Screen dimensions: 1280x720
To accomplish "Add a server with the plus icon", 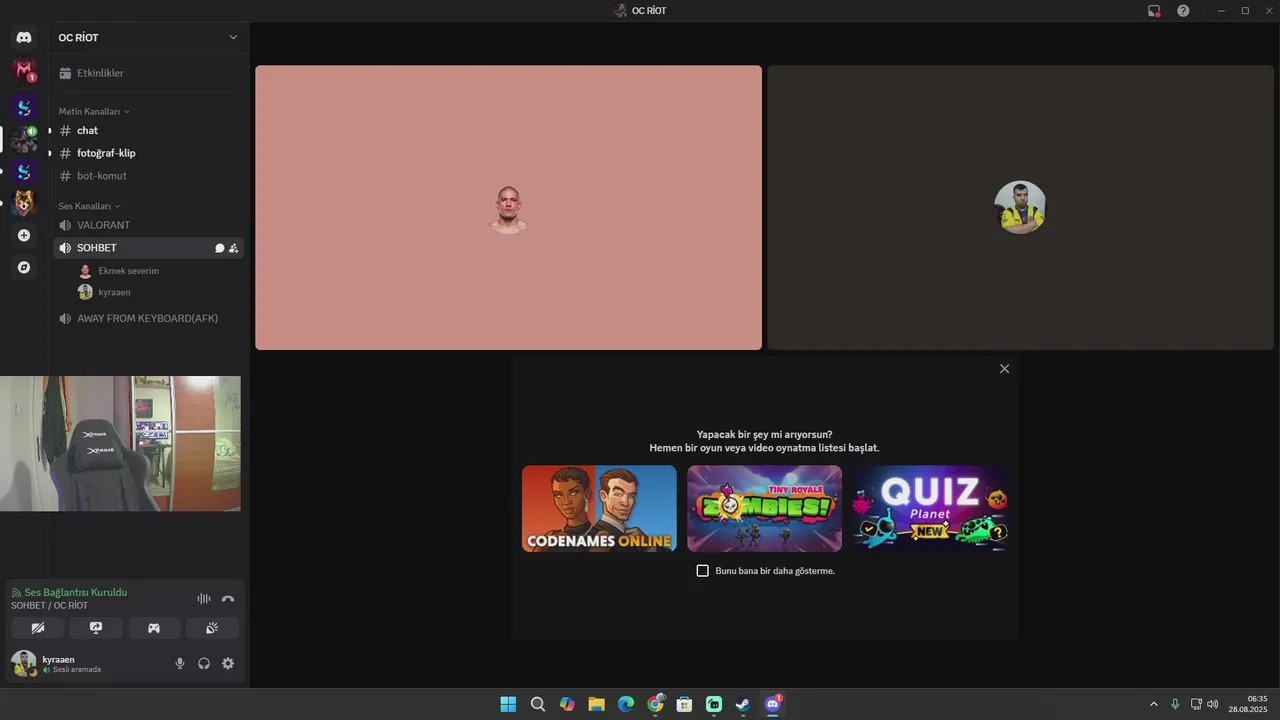I will pyautogui.click(x=24, y=235).
